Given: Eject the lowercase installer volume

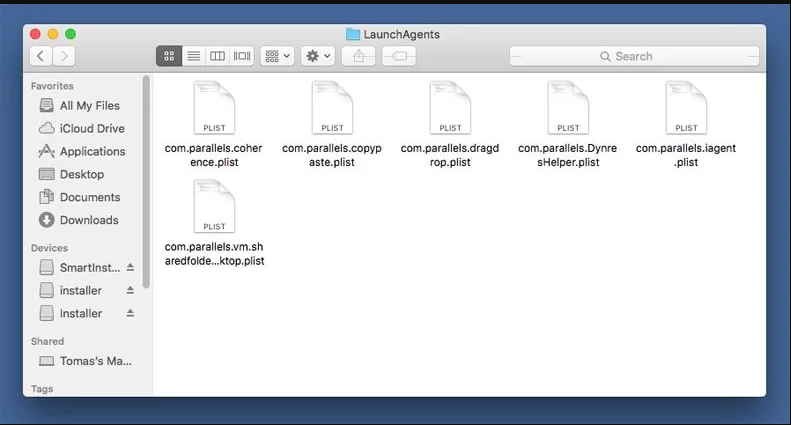Looking at the screenshot, I should point(130,290).
